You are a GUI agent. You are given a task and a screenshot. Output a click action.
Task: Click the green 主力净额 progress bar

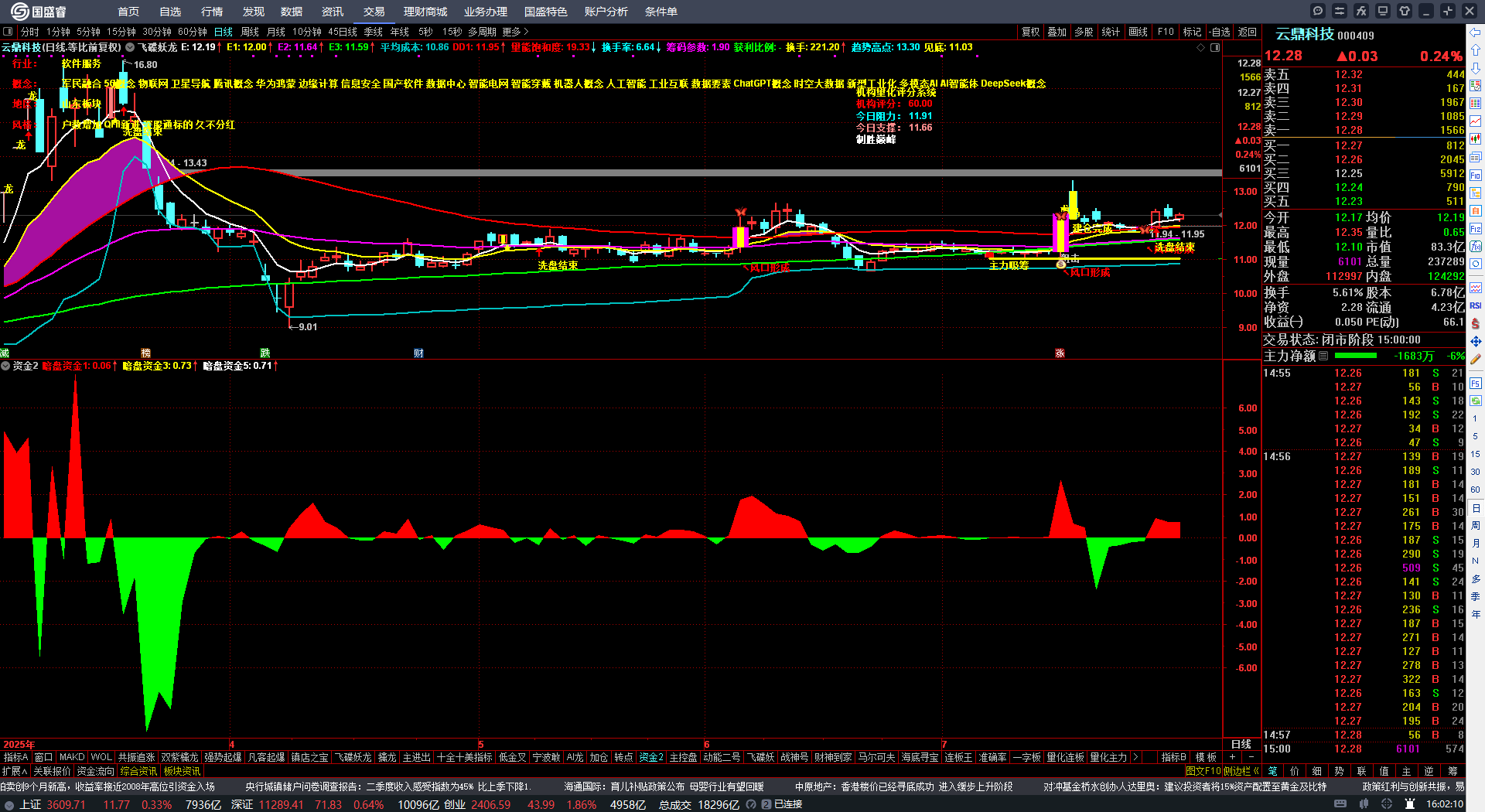(1356, 356)
